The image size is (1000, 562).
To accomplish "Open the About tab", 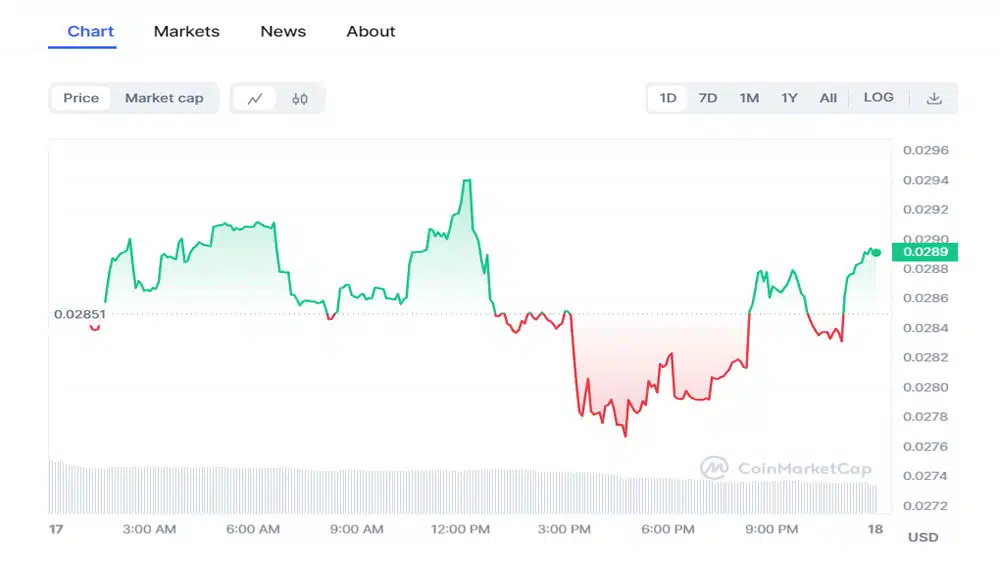I will click(x=371, y=31).
